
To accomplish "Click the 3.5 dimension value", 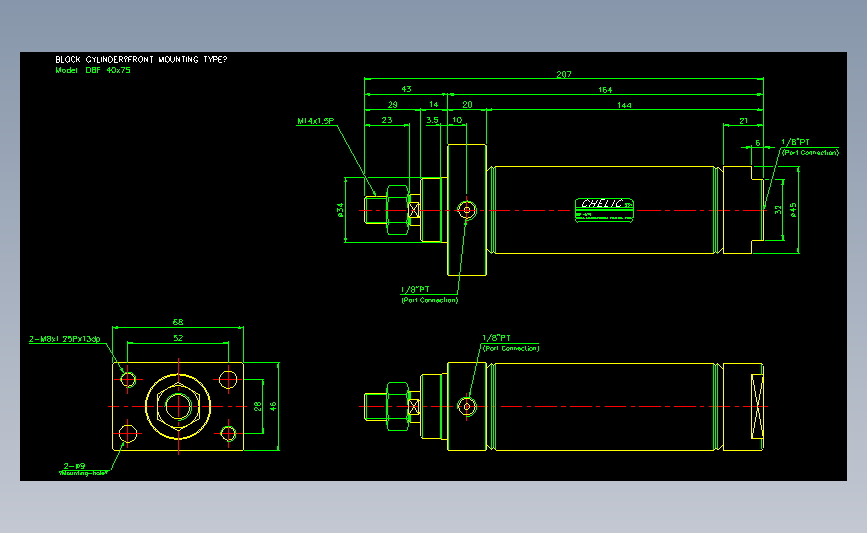I will click(x=432, y=120).
